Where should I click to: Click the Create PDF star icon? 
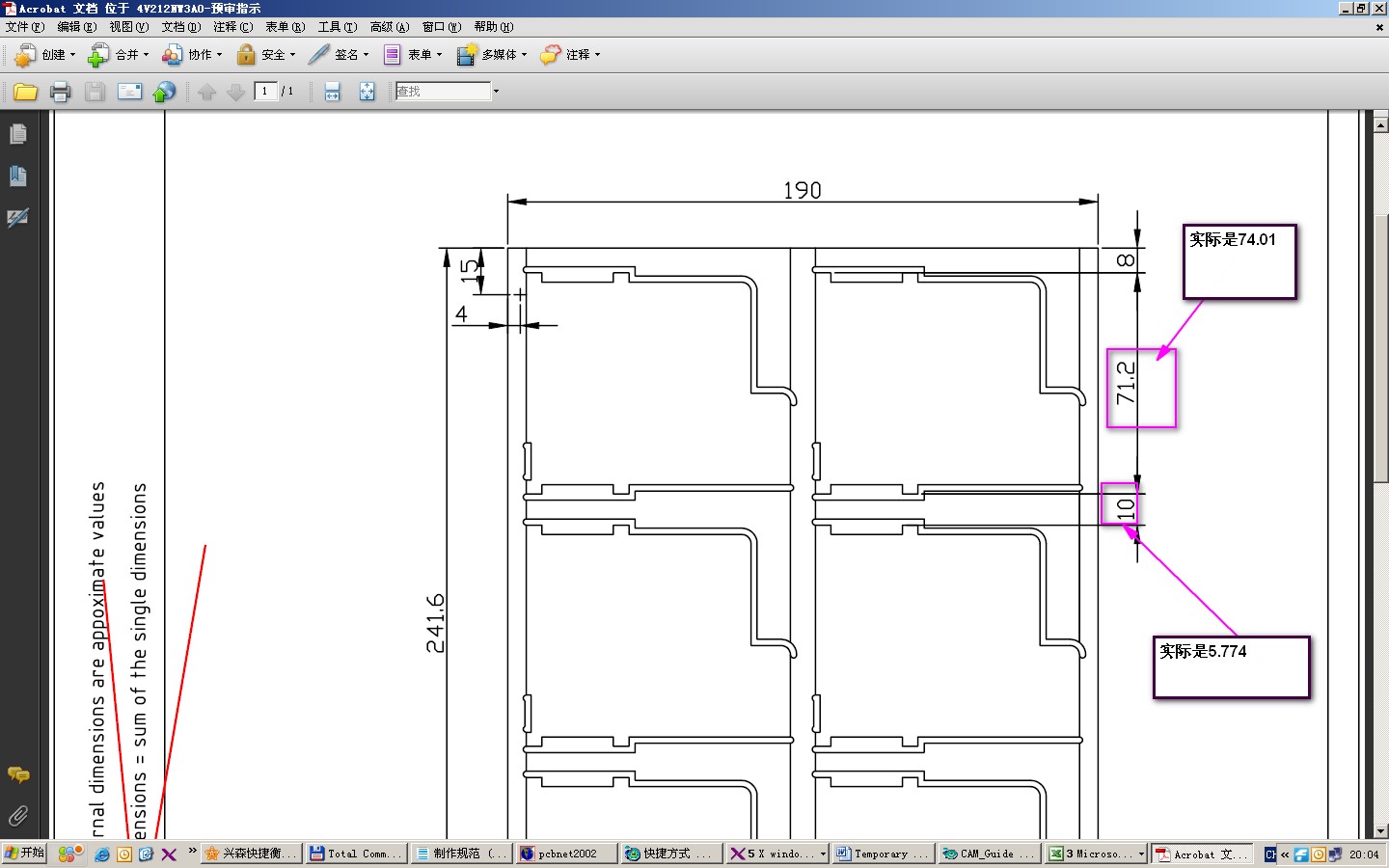(24, 55)
